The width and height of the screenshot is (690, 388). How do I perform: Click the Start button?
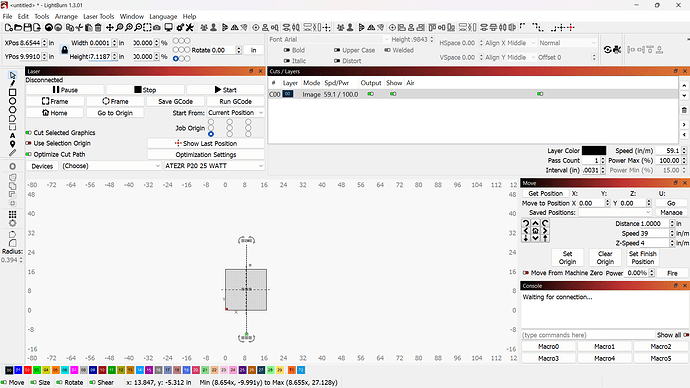(225, 90)
